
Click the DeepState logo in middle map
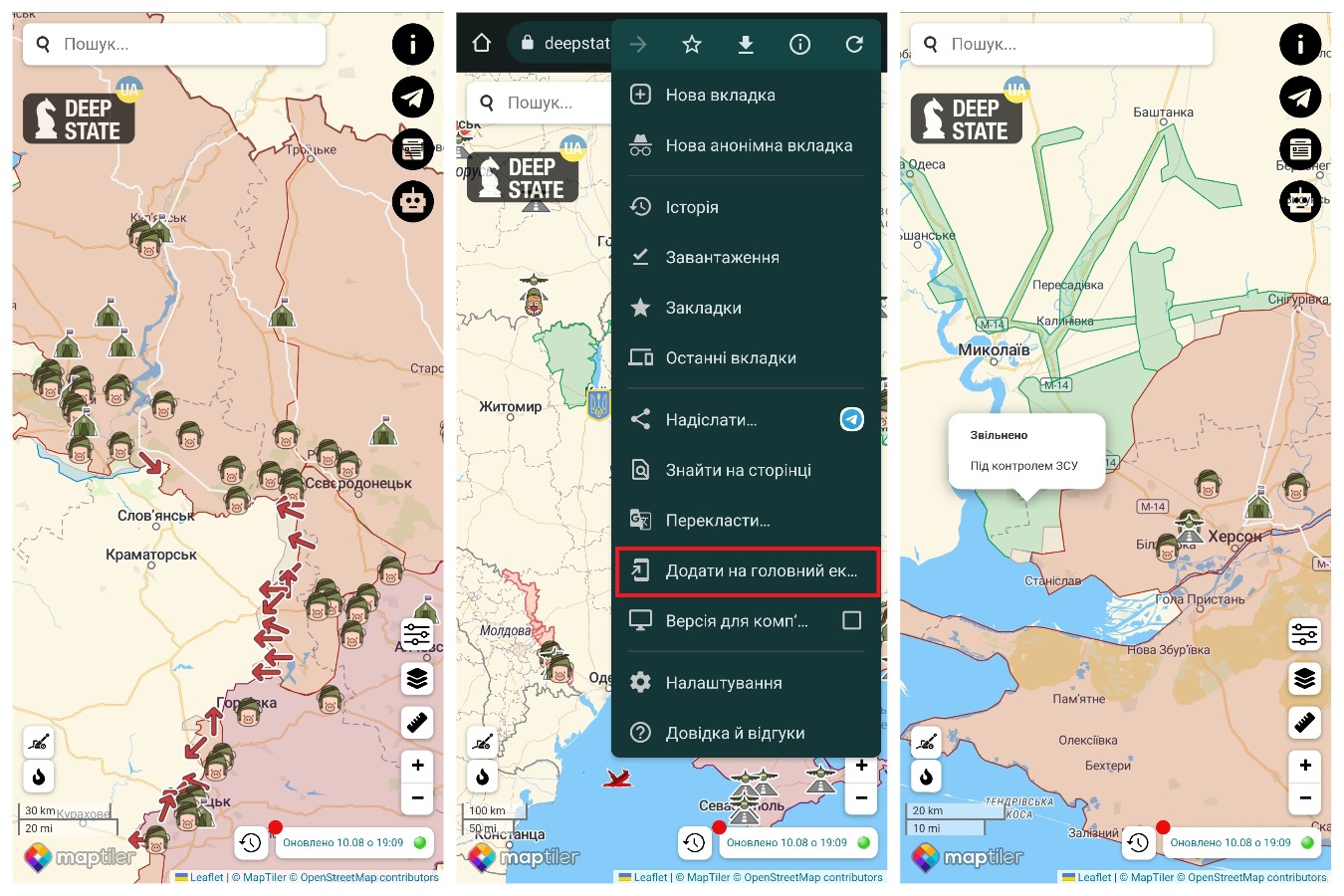click(523, 177)
